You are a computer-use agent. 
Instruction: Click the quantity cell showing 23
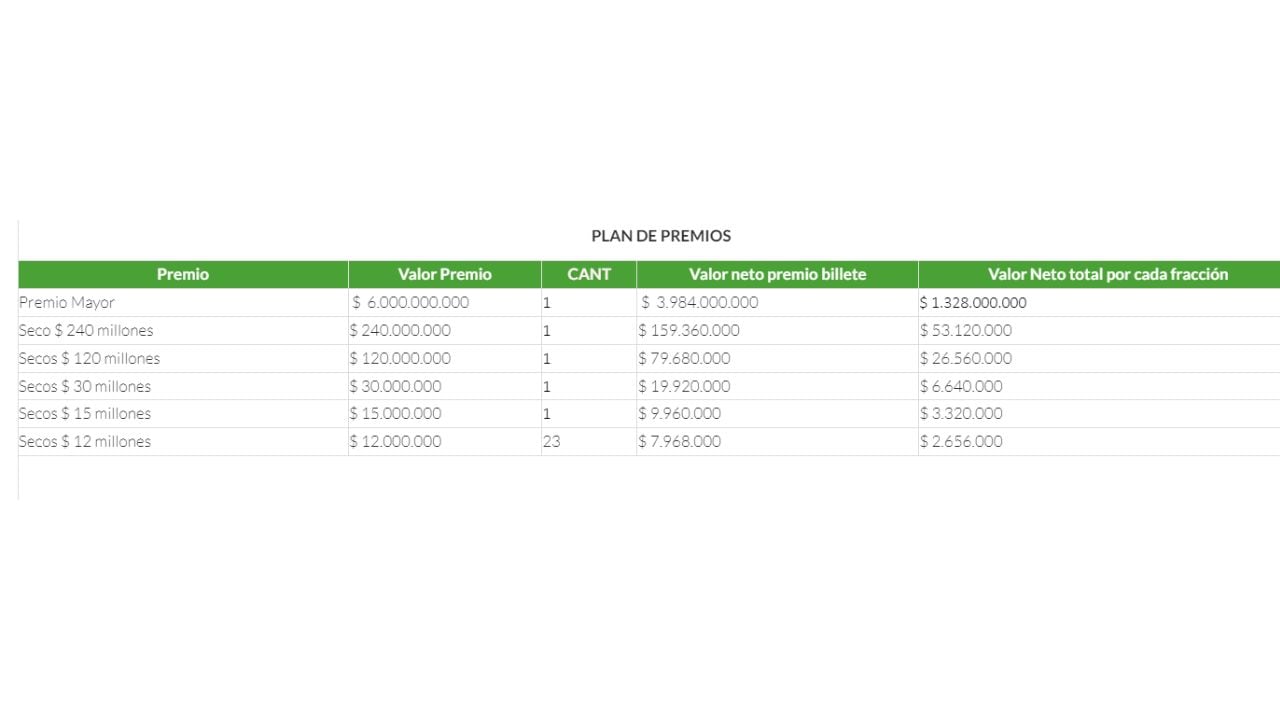pos(551,441)
